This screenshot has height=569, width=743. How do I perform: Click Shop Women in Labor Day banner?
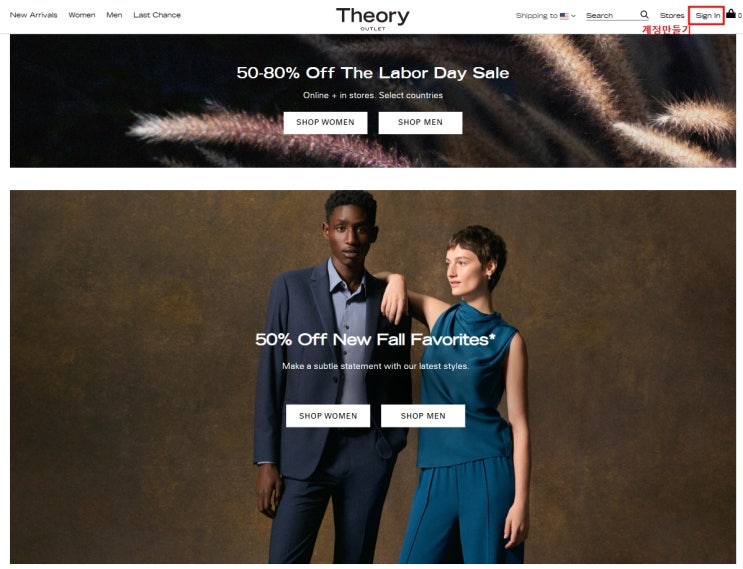[x=325, y=123]
